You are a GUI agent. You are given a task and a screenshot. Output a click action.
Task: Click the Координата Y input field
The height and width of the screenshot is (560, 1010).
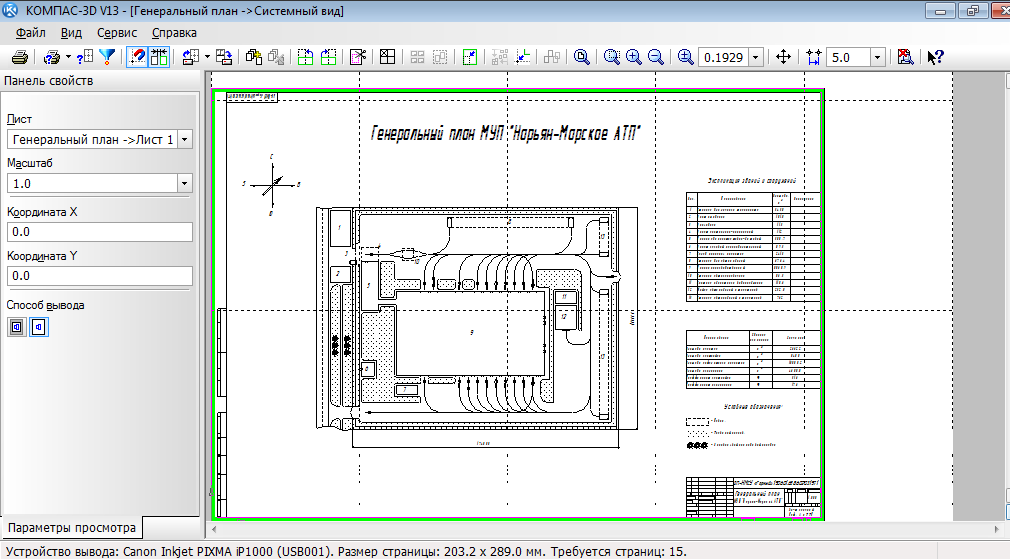coord(99,276)
